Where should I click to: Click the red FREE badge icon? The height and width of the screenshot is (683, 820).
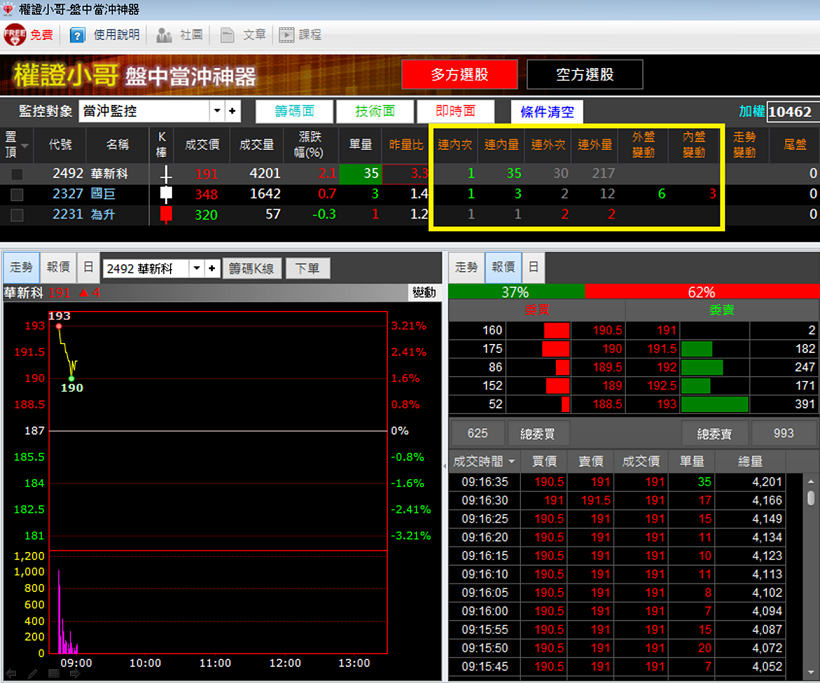(x=14, y=35)
